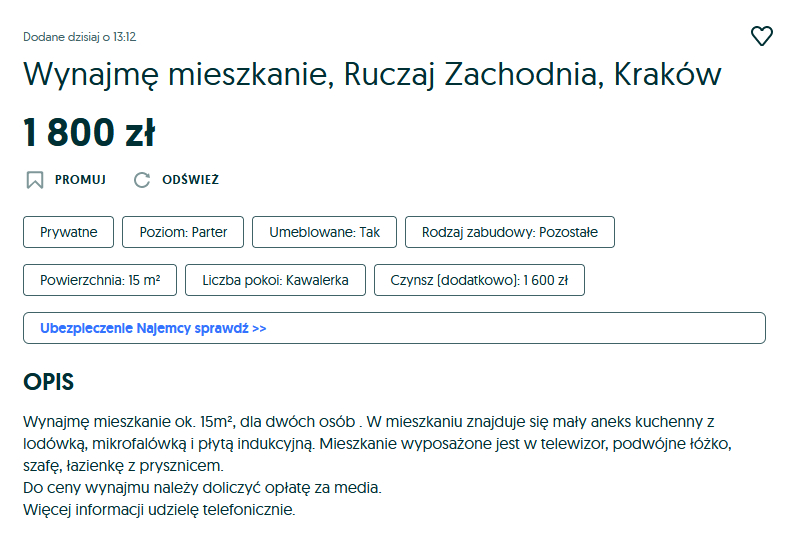
Task: Click the Dodane dzisiaj o 13:12 timestamp
Action: click(79, 37)
